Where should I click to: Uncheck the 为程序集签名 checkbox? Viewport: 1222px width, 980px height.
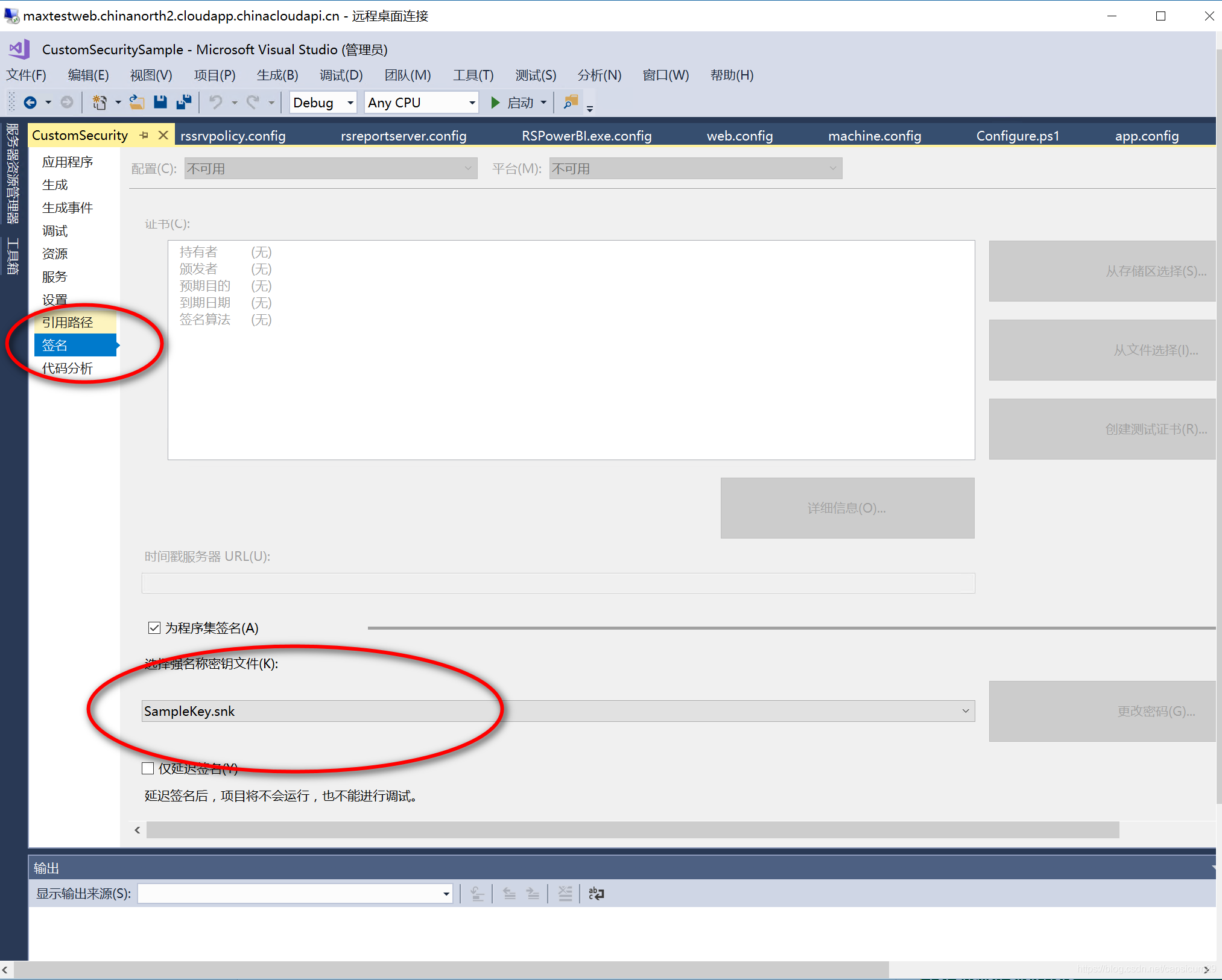(x=154, y=628)
